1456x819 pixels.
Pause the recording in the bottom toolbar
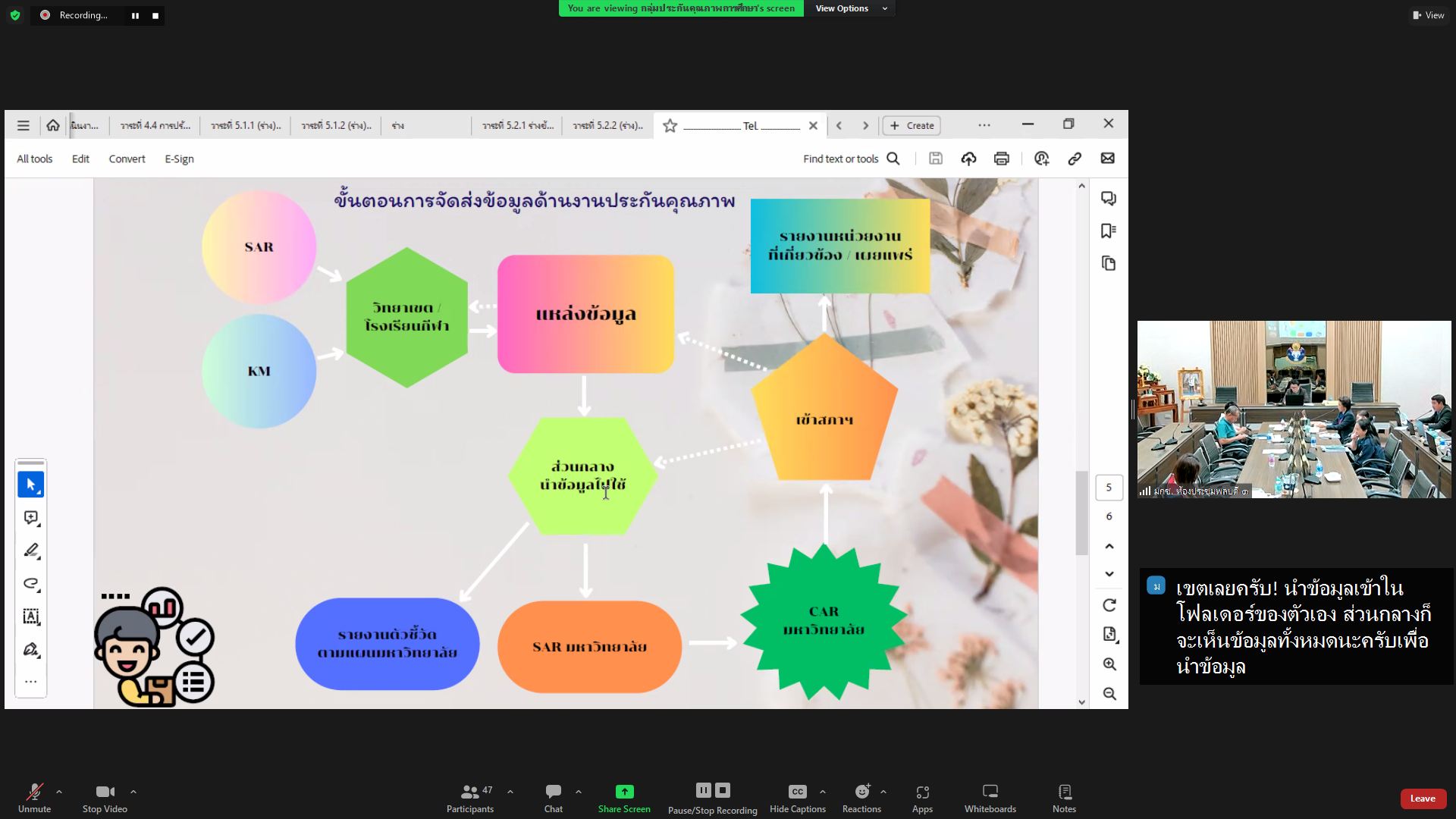pos(703,790)
